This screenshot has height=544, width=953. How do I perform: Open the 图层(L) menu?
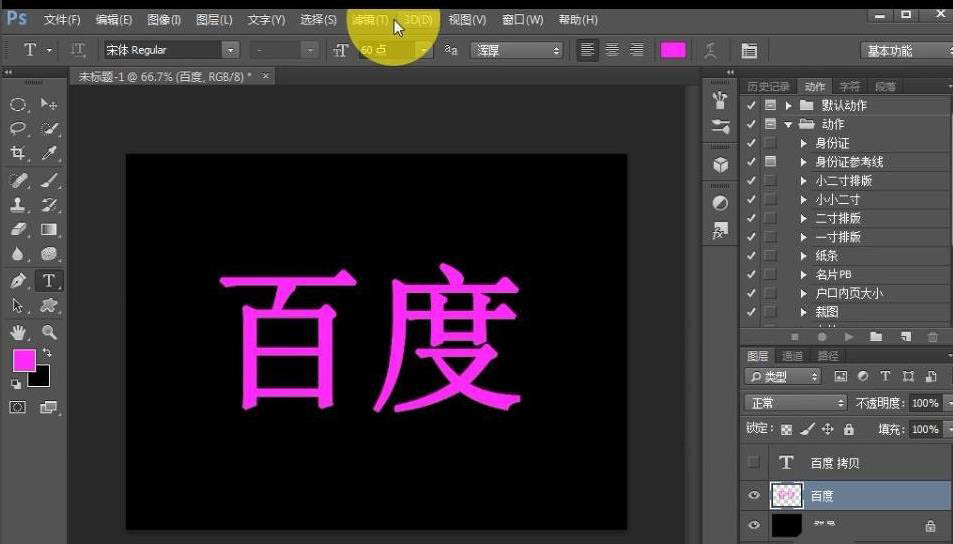tap(214, 19)
